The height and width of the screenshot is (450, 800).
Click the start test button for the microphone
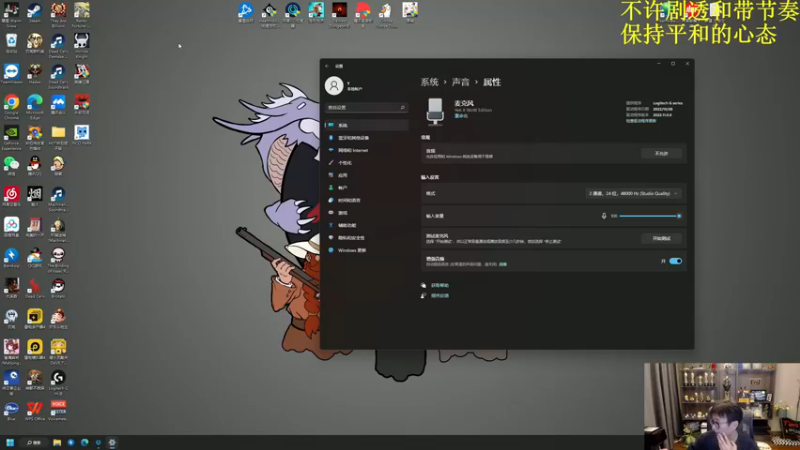pos(661,238)
